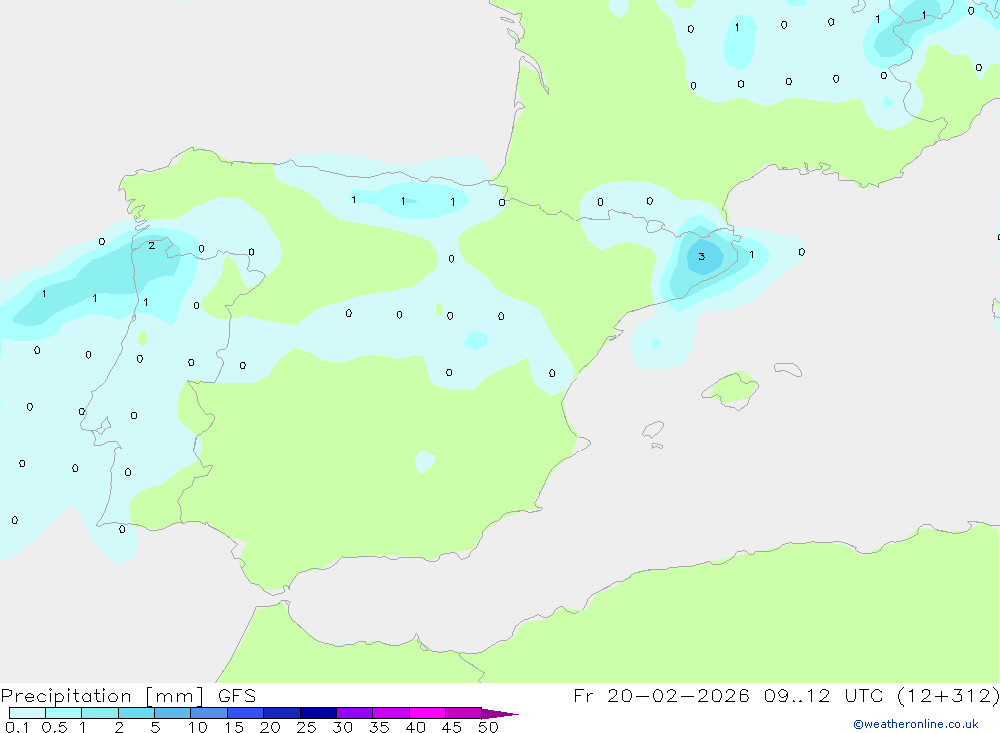Click the '0.1' legend scale label
The height and width of the screenshot is (733, 1000).
pyautogui.click(x=17, y=727)
